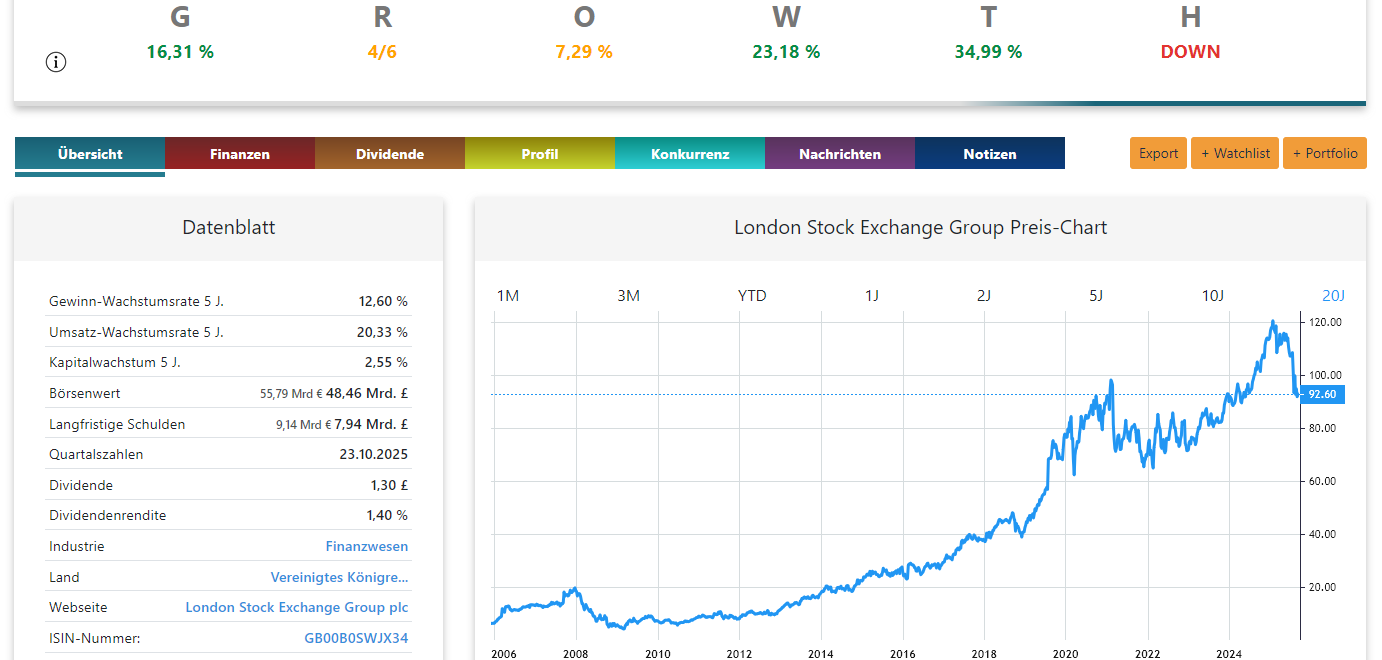Image resolution: width=1382 pixels, height=660 pixels.
Task: Click the 2020 x-axis label
Action: (x=1065, y=653)
